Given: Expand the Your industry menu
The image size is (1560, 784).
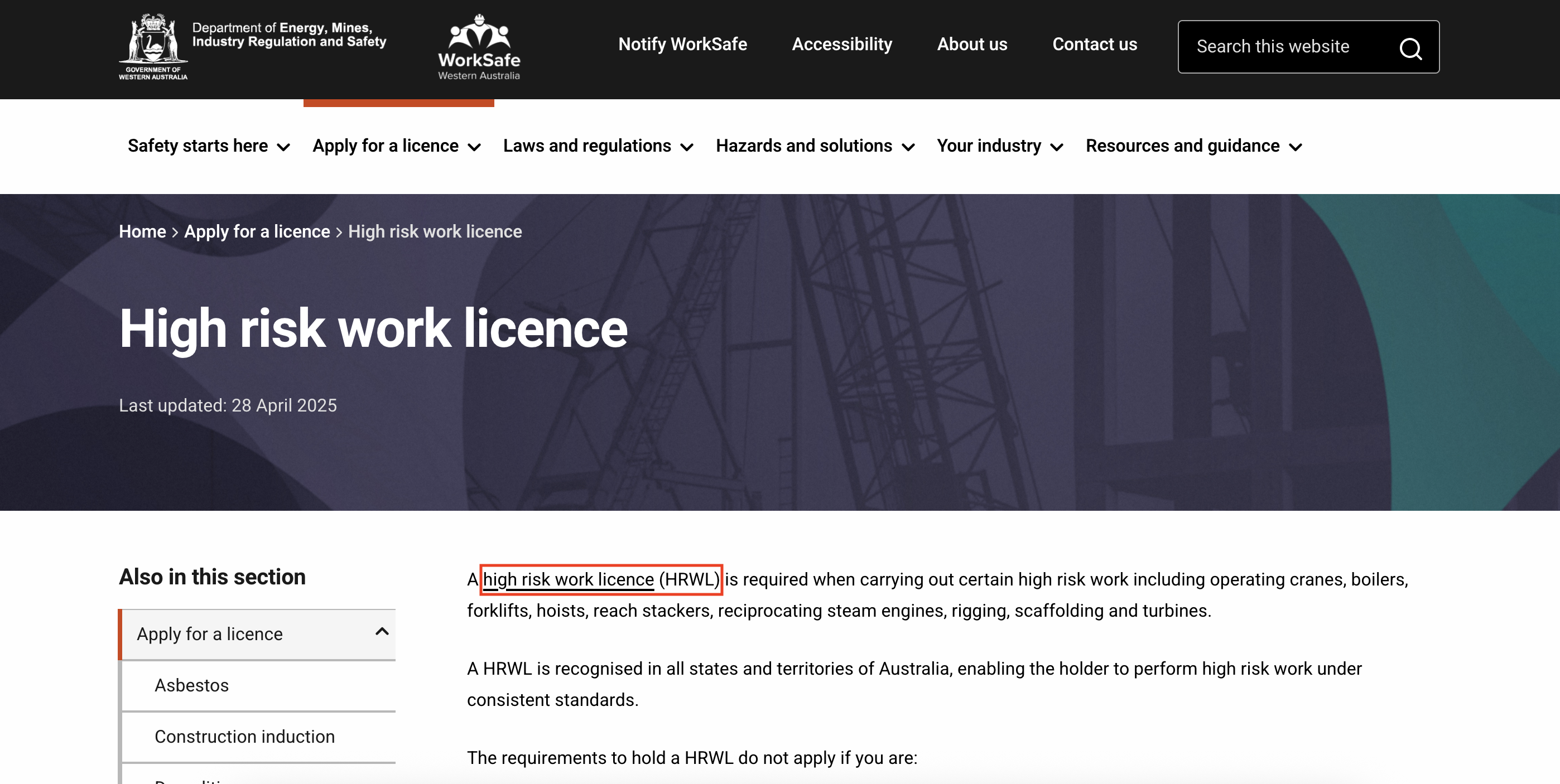Looking at the screenshot, I should [x=999, y=146].
